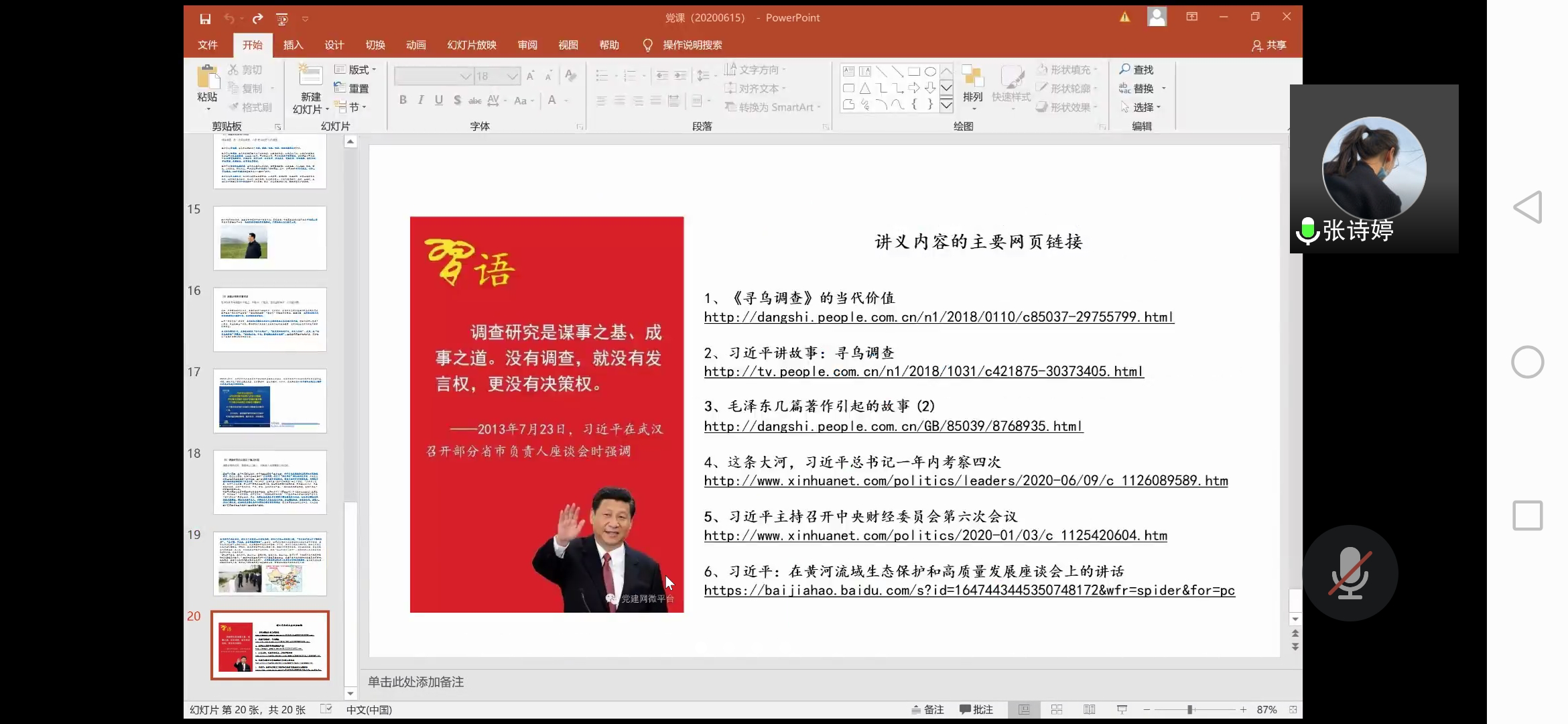Toggle 批注 comments pane in status bar
Screen dimensions: 1568x724
point(976,709)
